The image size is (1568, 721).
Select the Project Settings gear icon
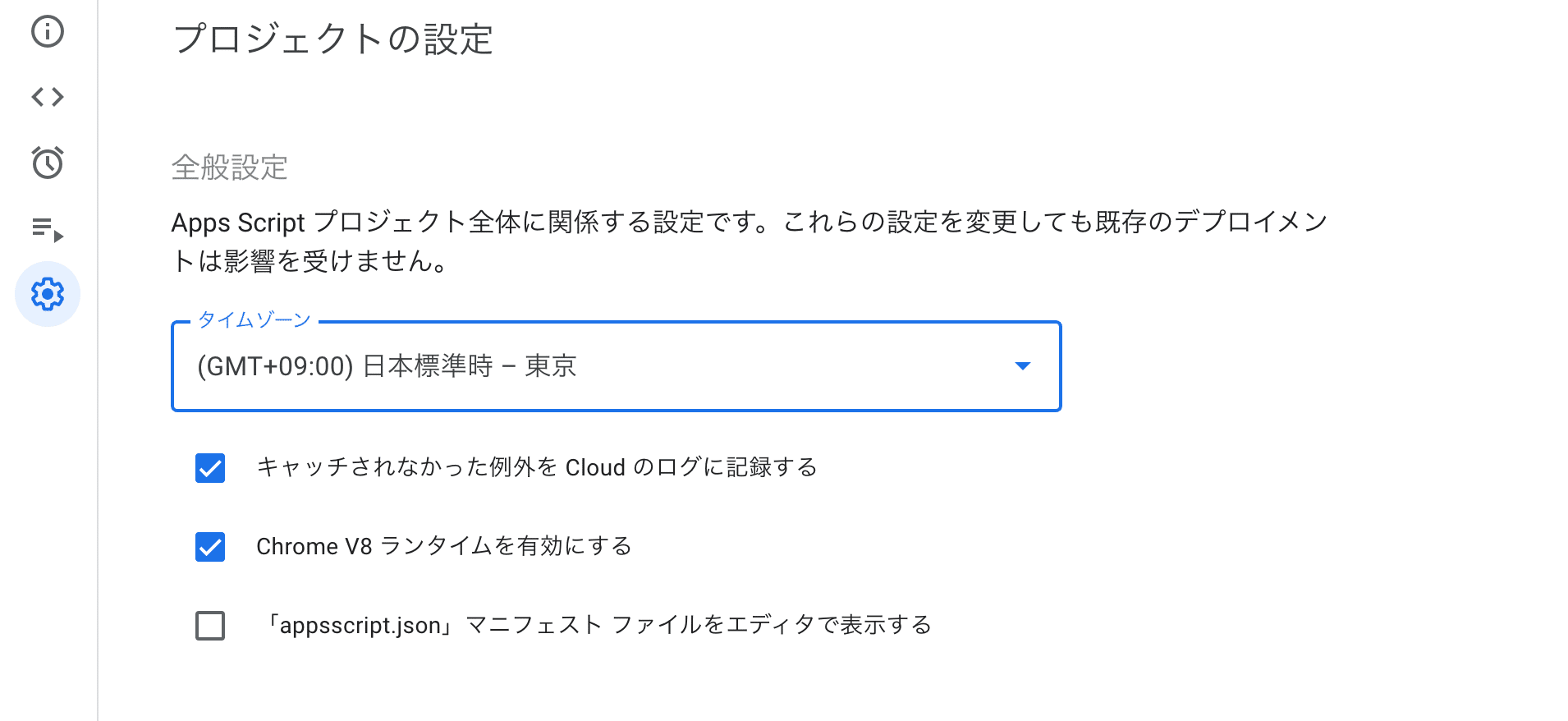48,294
